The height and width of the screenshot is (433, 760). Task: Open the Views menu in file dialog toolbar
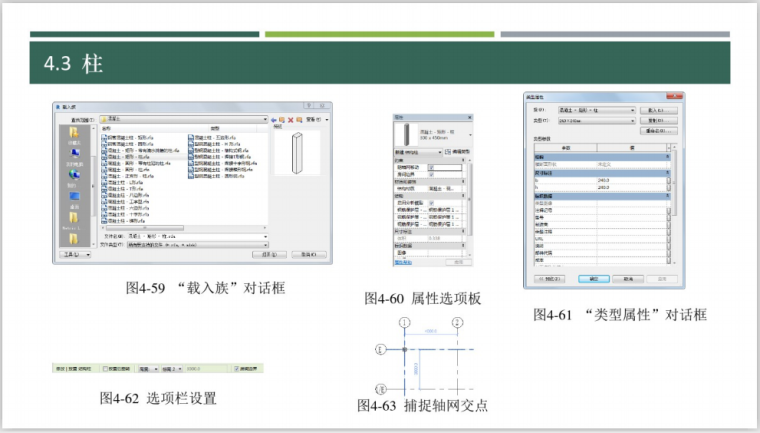[310, 118]
